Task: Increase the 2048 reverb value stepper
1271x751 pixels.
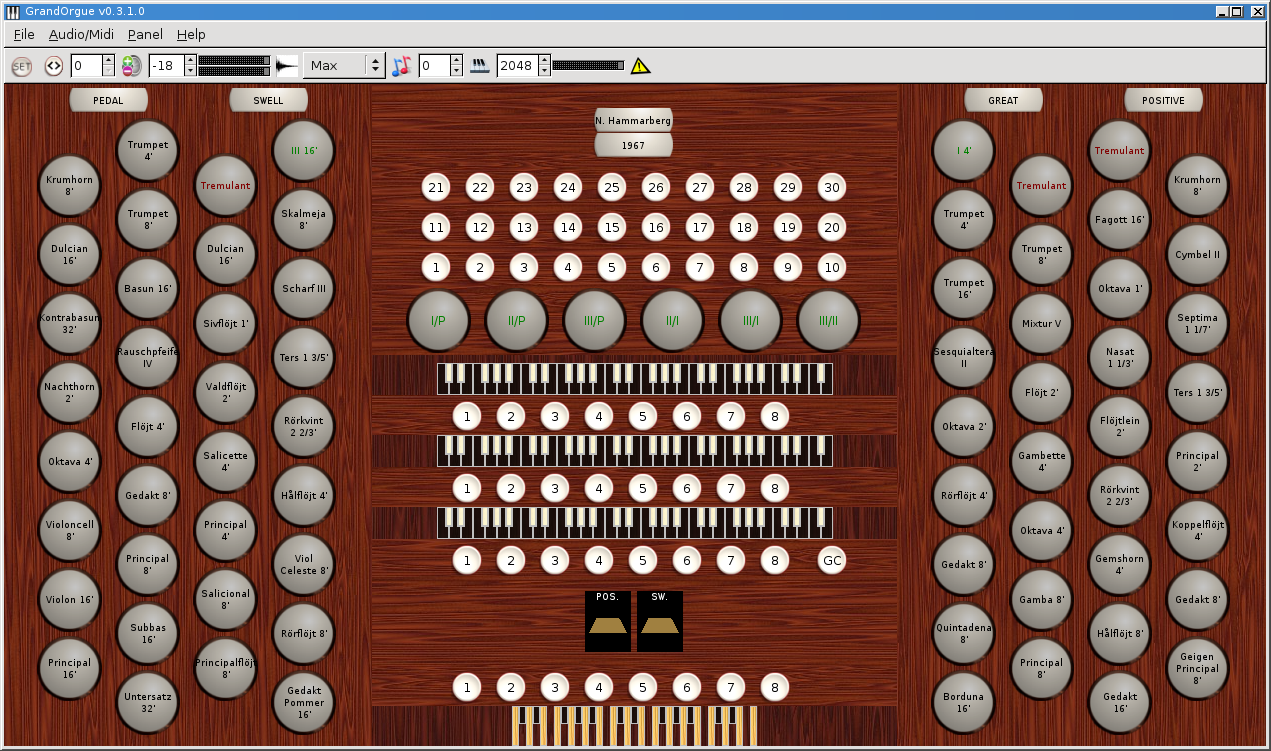Action: point(545,60)
